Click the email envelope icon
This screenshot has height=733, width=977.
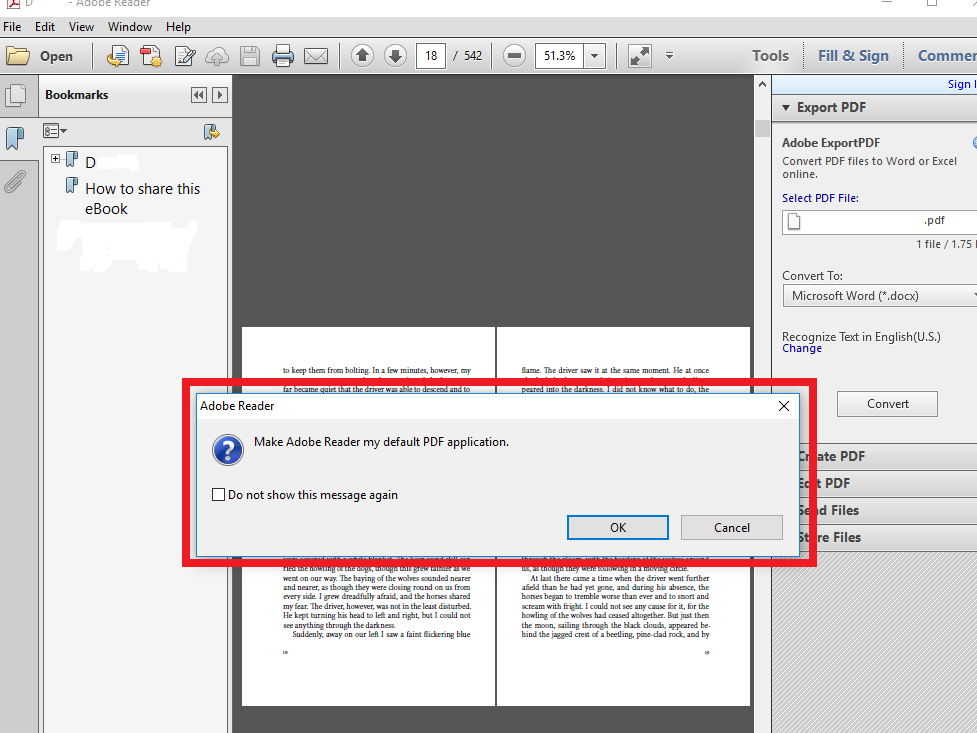pyautogui.click(x=316, y=56)
